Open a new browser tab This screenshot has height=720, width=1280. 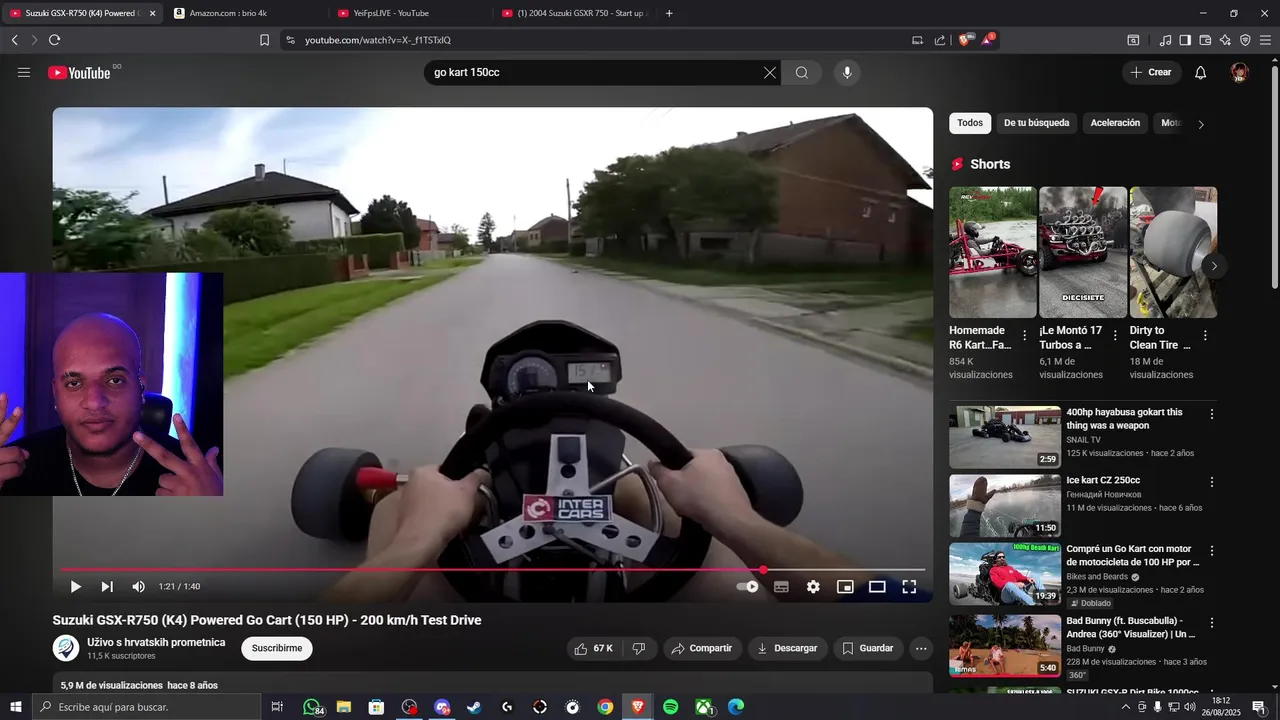(669, 13)
